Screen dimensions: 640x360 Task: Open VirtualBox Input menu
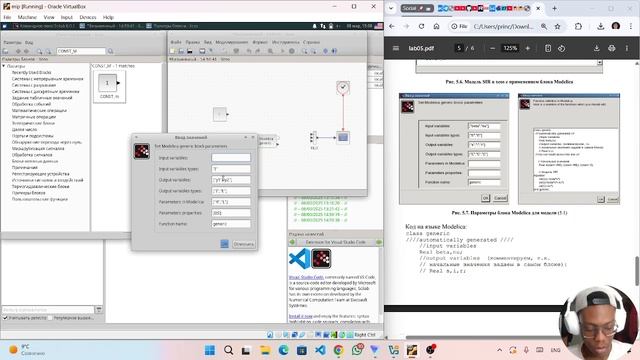click(67, 17)
